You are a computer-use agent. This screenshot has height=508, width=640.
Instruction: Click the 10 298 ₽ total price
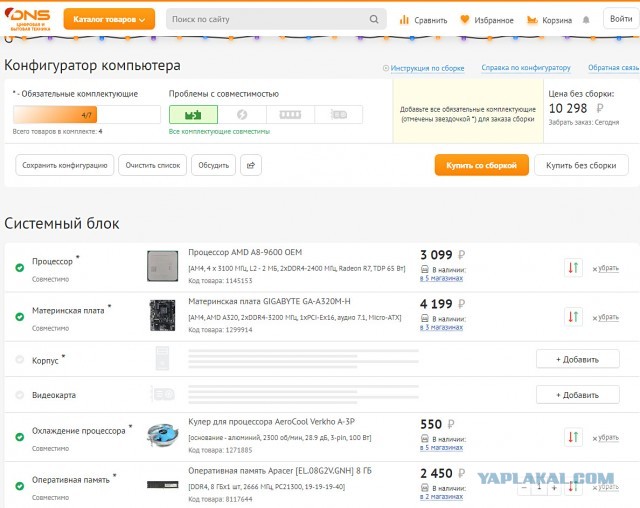coord(576,109)
